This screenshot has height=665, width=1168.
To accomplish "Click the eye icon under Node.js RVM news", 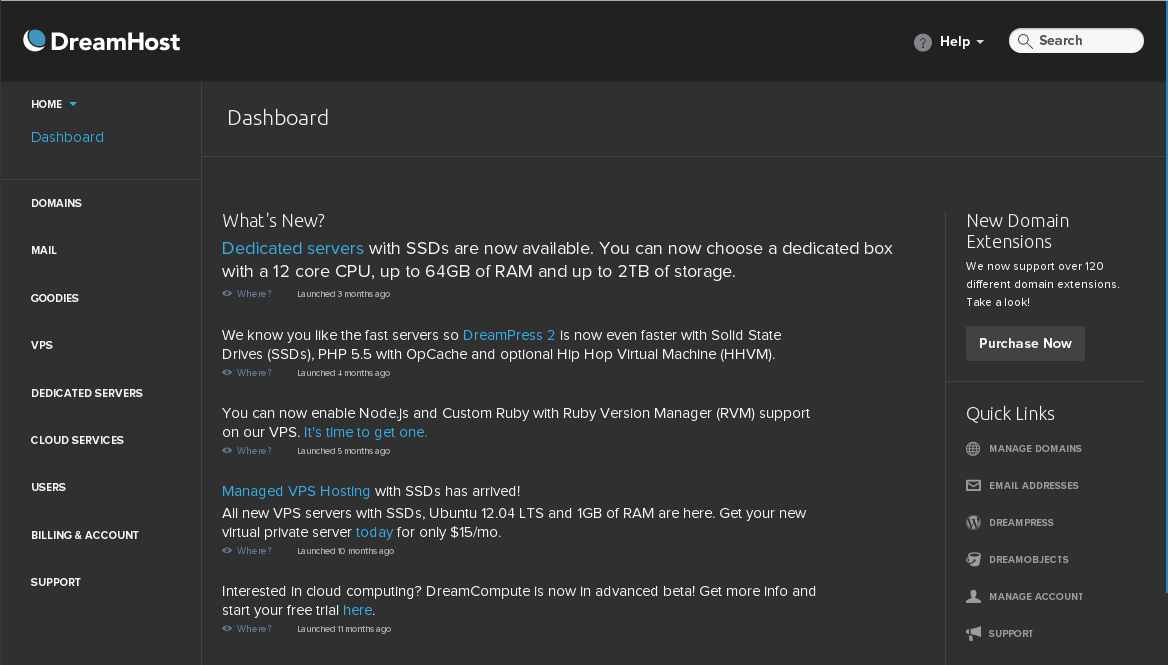I will pyautogui.click(x=227, y=451).
